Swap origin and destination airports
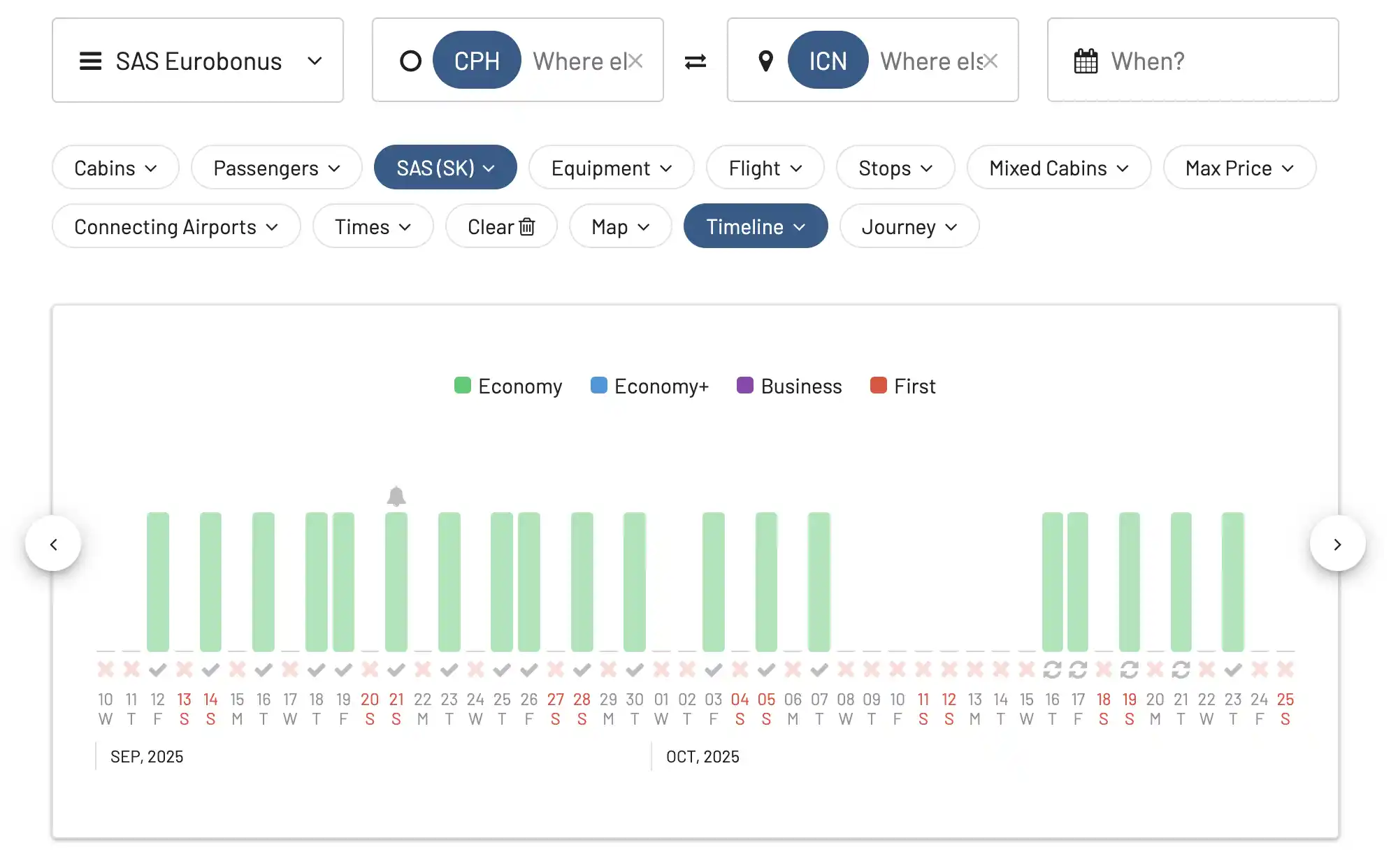 point(696,62)
